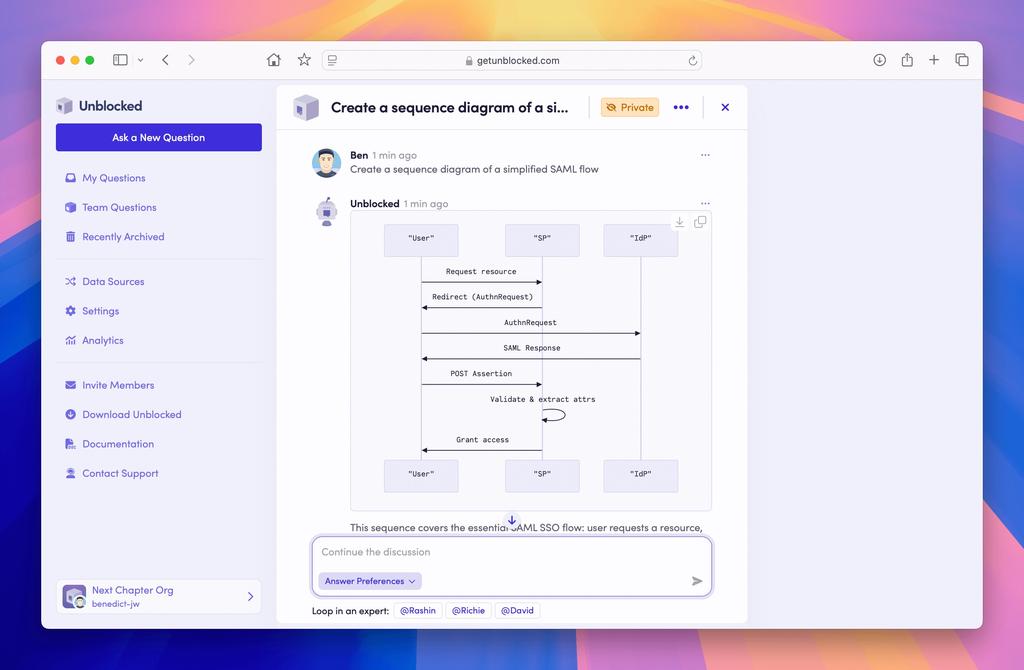Copy the sequence diagram
The height and width of the screenshot is (670, 1024).
click(700, 222)
